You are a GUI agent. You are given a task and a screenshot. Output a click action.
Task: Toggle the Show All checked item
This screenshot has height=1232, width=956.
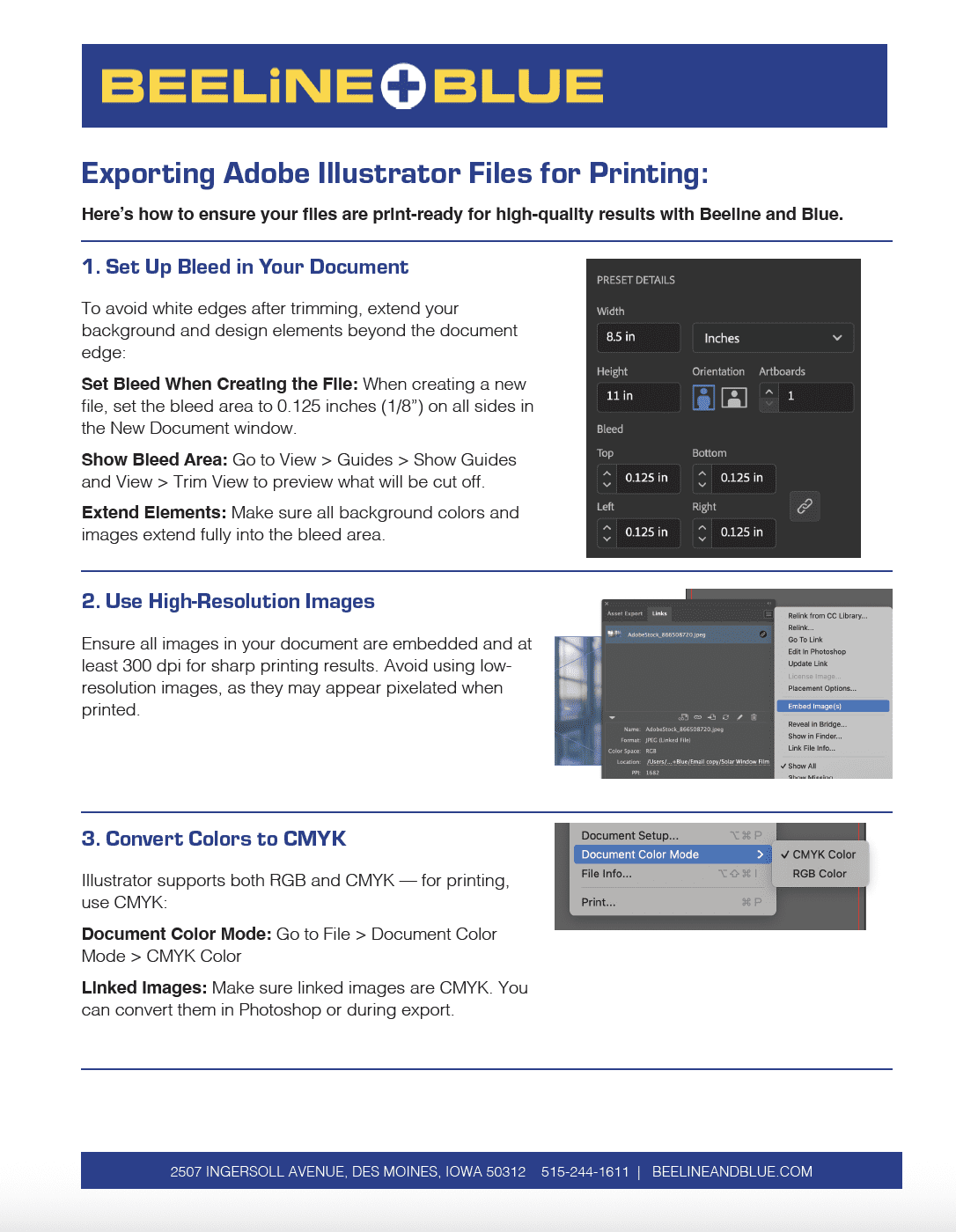click(801, 766)
